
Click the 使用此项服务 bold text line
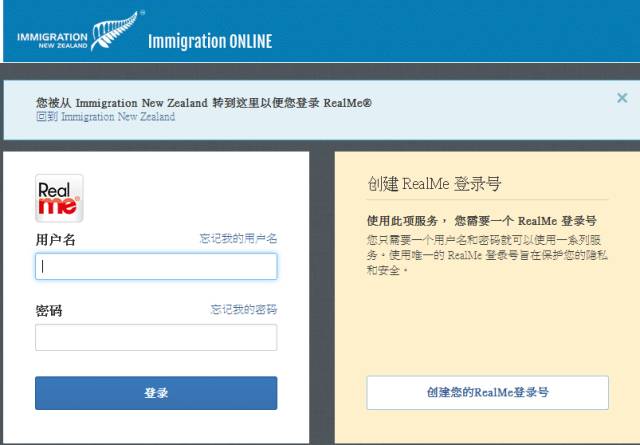tap(482, 221)
